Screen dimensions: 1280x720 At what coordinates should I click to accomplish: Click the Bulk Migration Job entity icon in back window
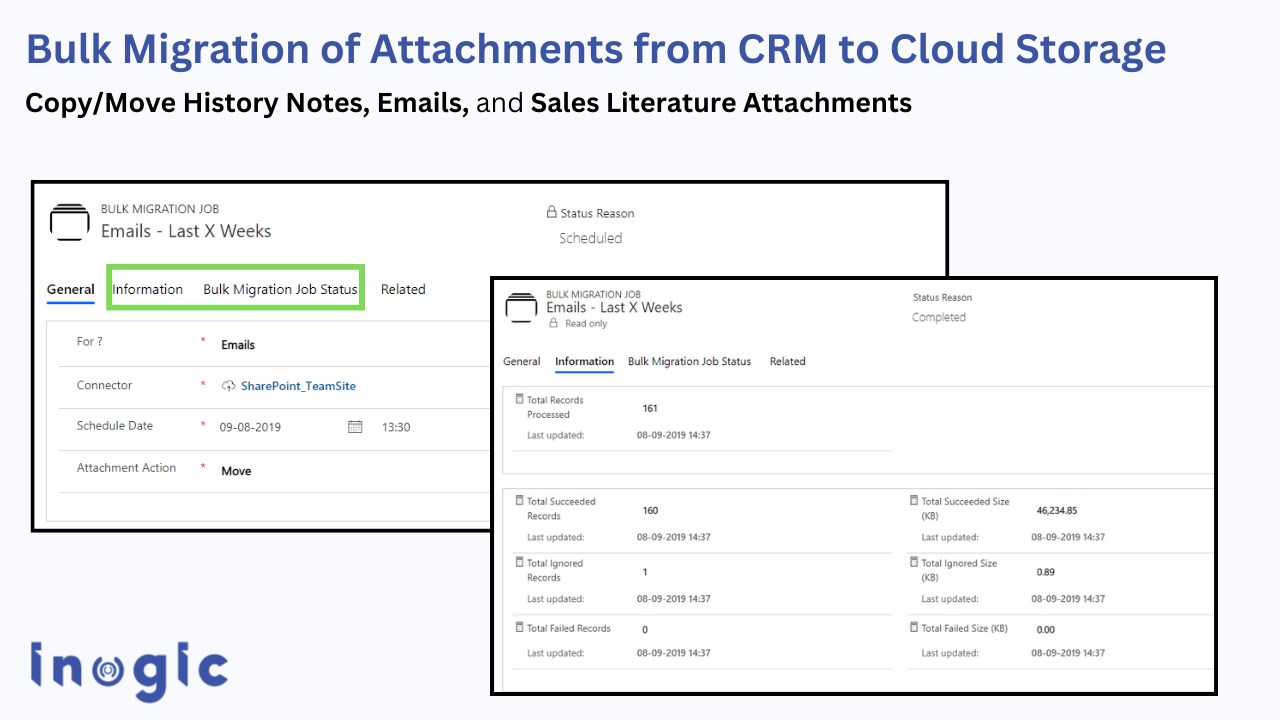[69, 222]
